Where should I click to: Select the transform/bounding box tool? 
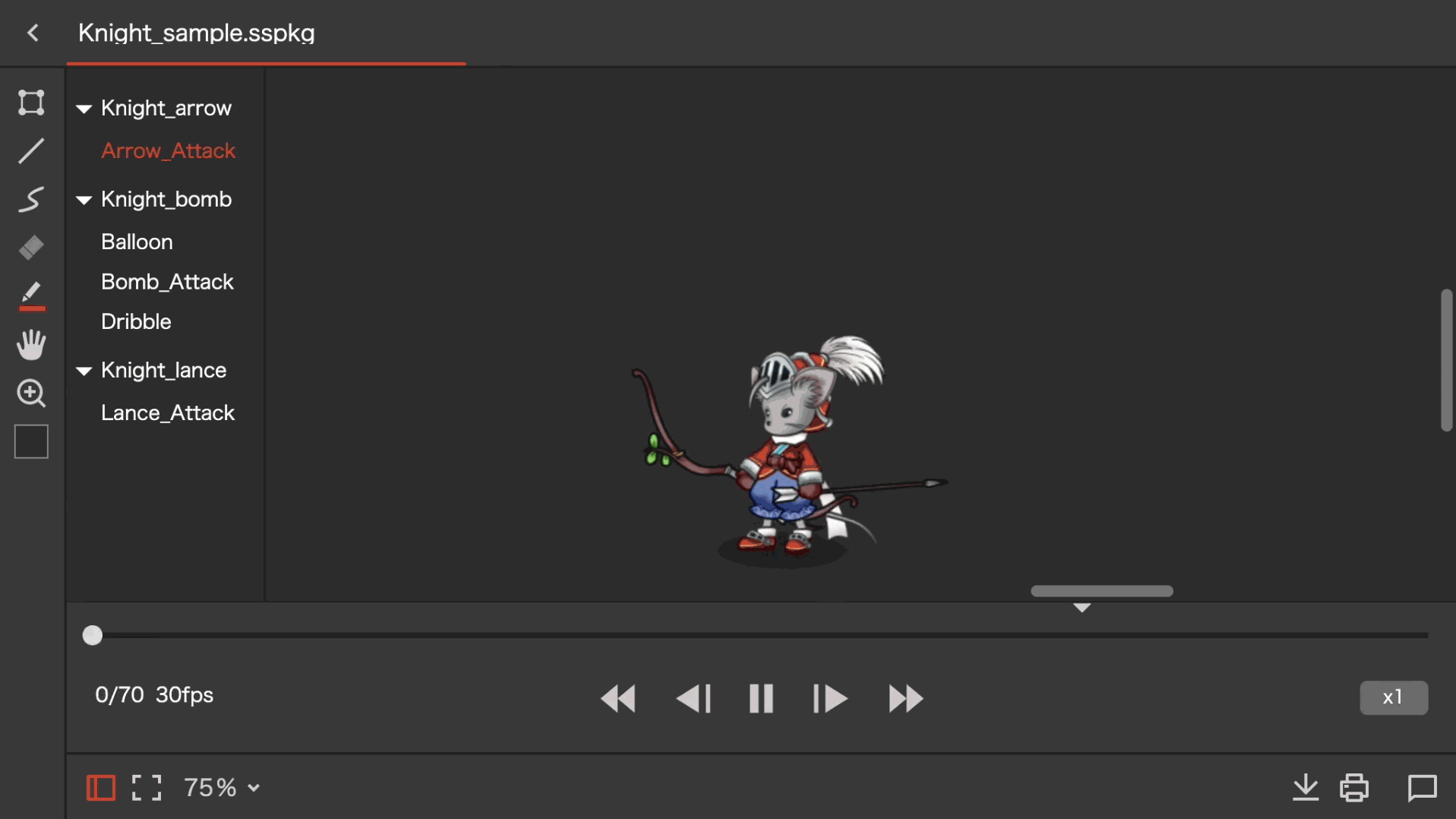point(31,103)
